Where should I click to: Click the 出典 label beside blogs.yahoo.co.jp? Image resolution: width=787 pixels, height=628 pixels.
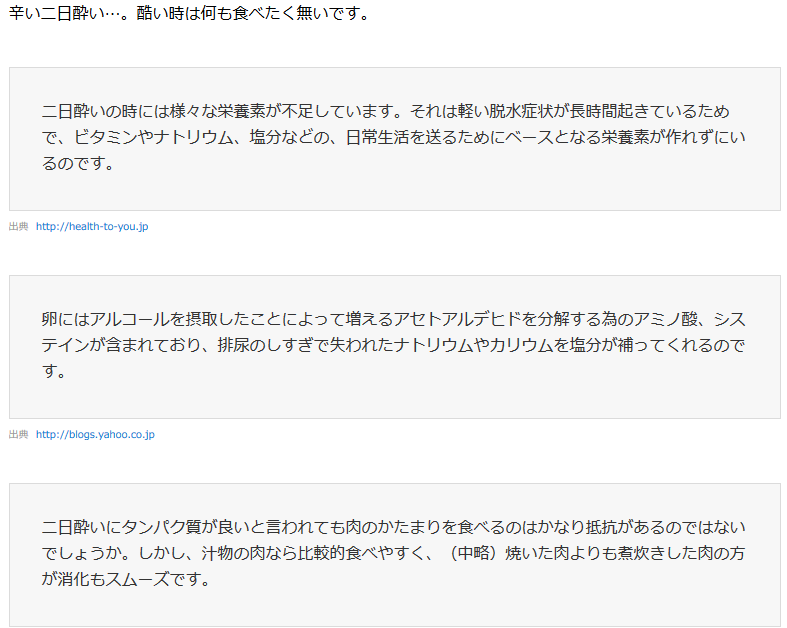18,435
